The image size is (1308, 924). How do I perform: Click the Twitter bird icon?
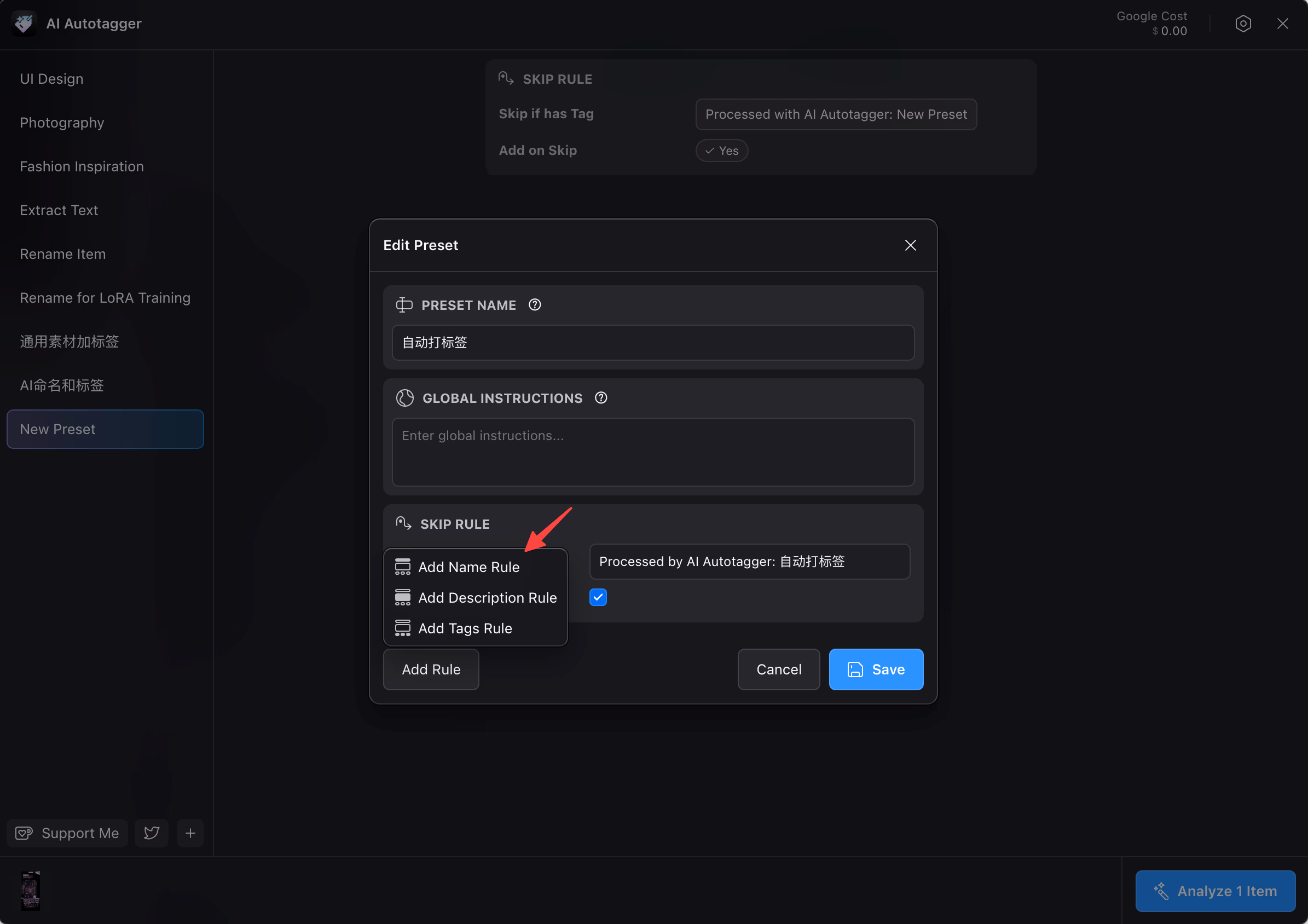tap(152, 833)
